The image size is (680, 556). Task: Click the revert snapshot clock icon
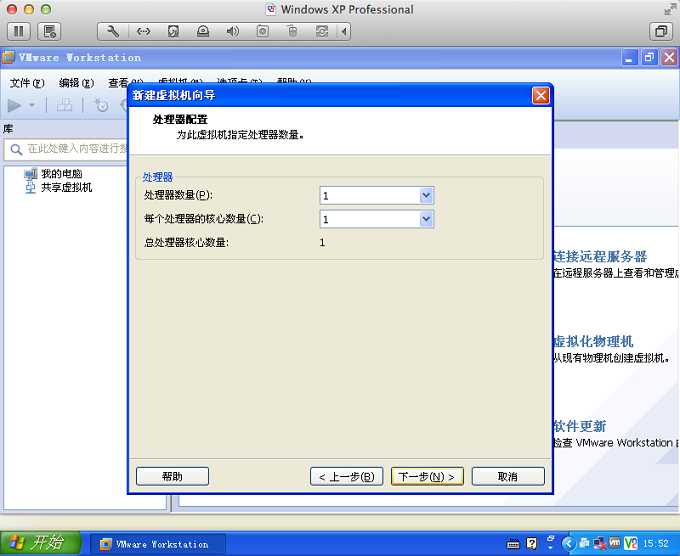click(101, 105)
